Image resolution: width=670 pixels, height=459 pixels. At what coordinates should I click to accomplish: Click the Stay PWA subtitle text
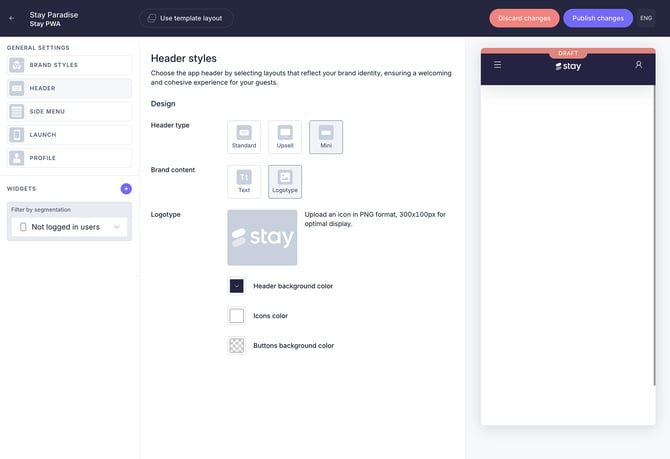(45, 24)
